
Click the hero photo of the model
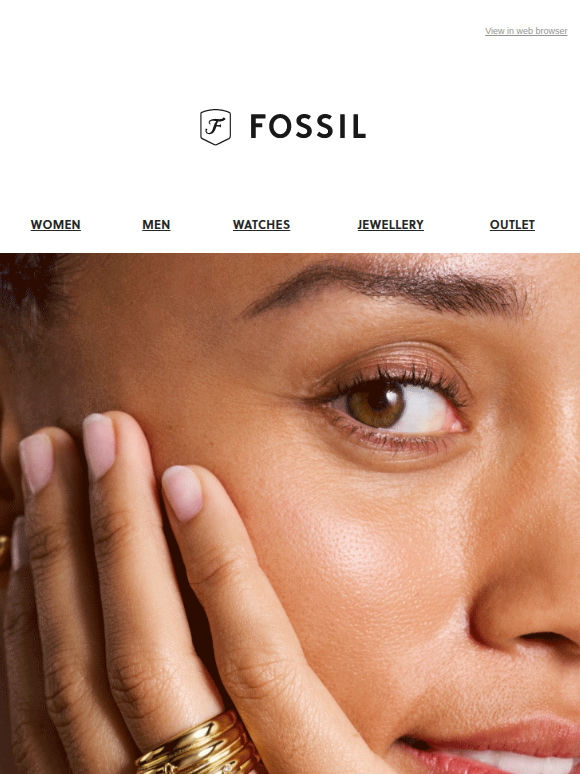290,513
